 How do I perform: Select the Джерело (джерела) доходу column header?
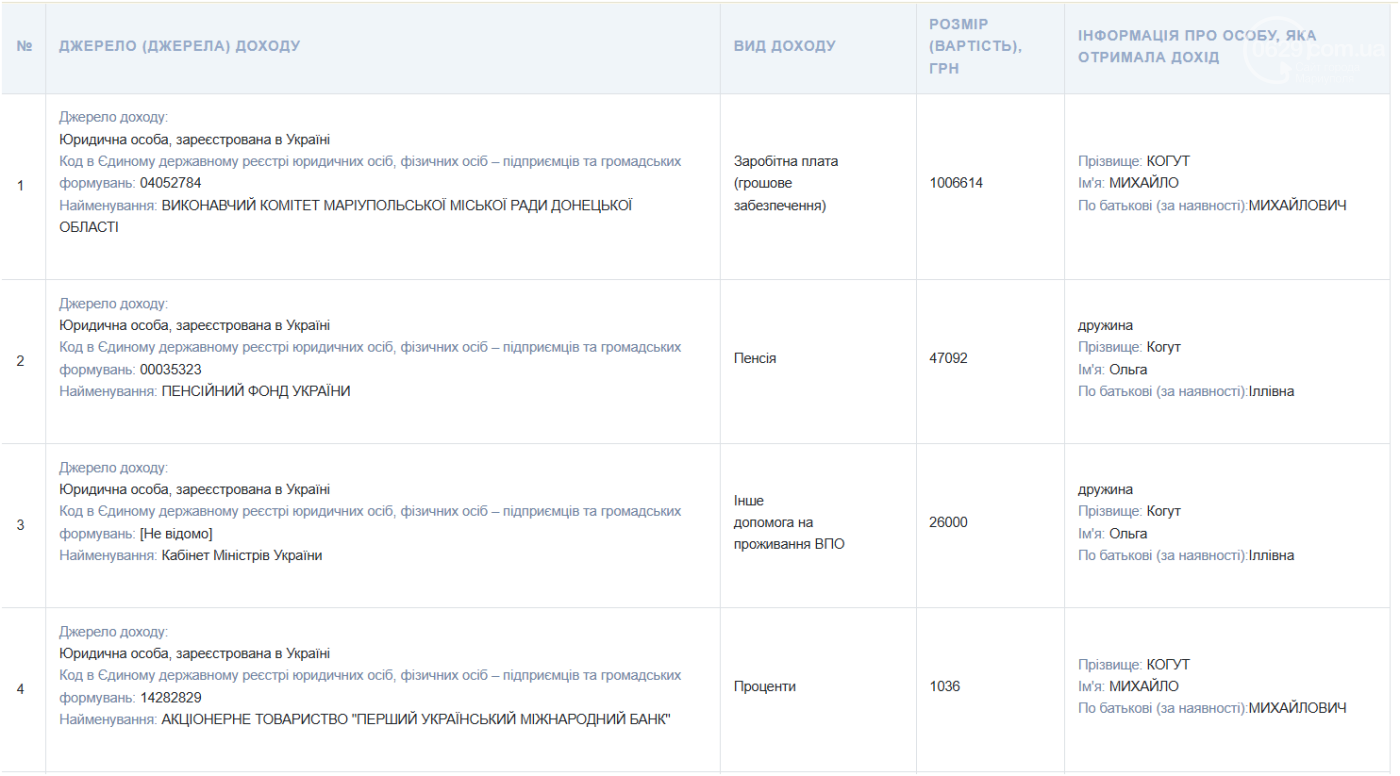tap(180, 46)
